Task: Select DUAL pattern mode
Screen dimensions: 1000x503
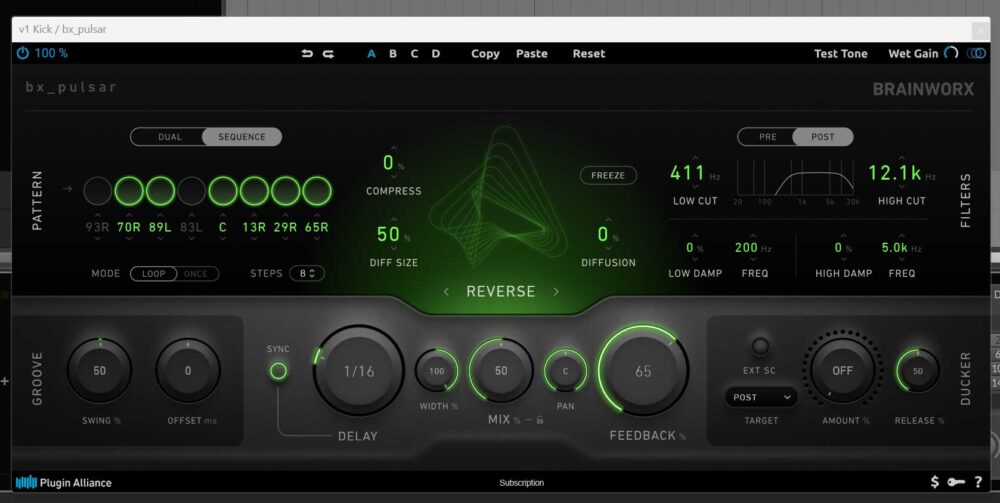Action: tap(170, 137)
